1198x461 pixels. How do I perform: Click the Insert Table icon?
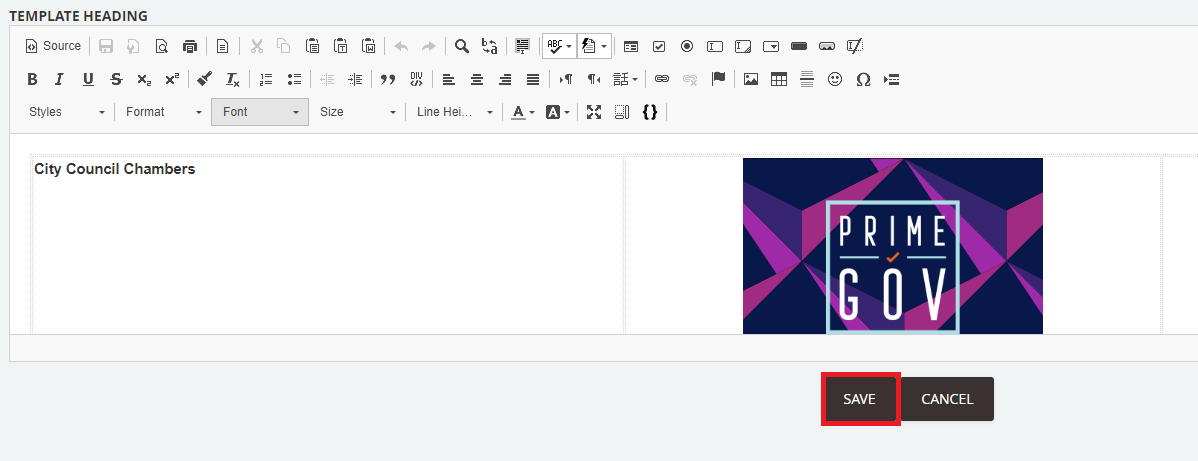(779, 79)
